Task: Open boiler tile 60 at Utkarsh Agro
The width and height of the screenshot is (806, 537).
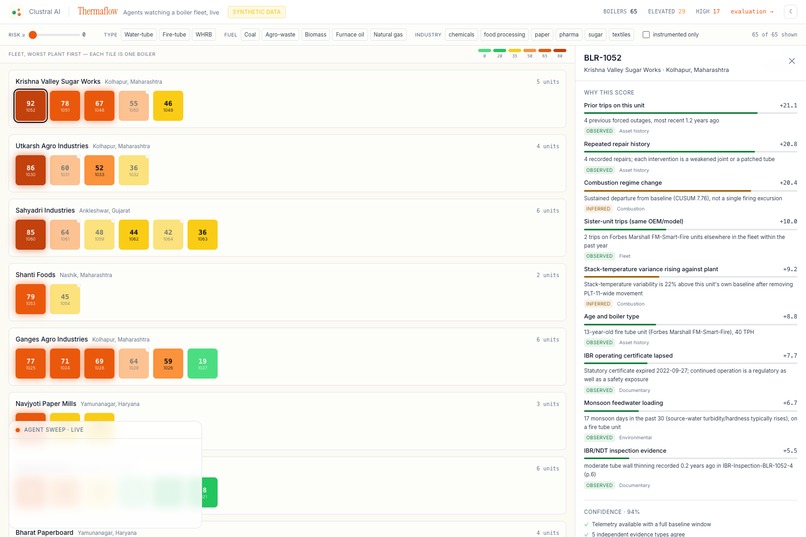Action: pyautogui.click(x=65, y=170)
